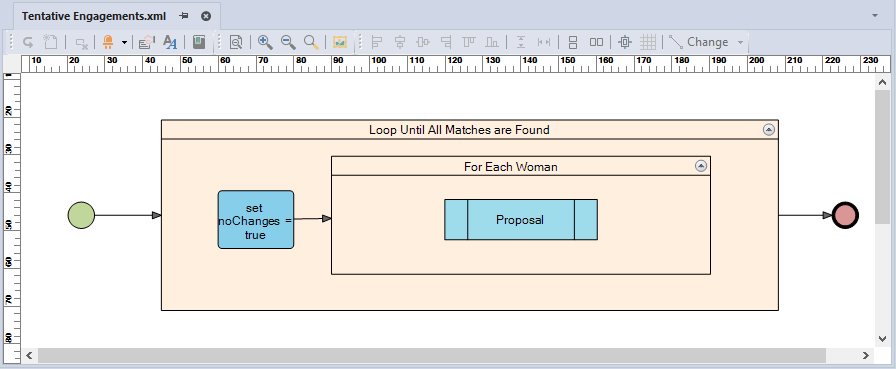The width and height of the screenshot is (896, 369).
Task: Click the dark book bookmark icon
Action: point(199,42)
